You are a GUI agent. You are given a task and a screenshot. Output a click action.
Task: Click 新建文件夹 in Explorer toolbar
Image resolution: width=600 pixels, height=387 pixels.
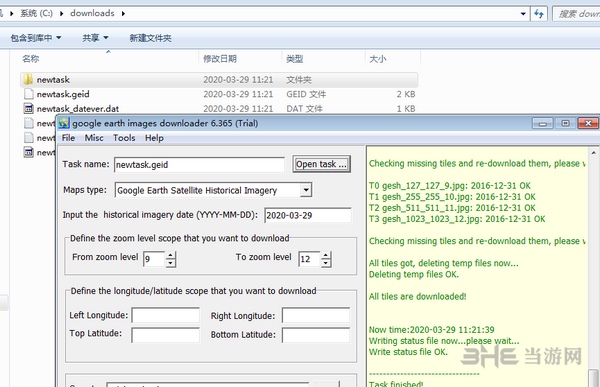click(x=150, y=38)
